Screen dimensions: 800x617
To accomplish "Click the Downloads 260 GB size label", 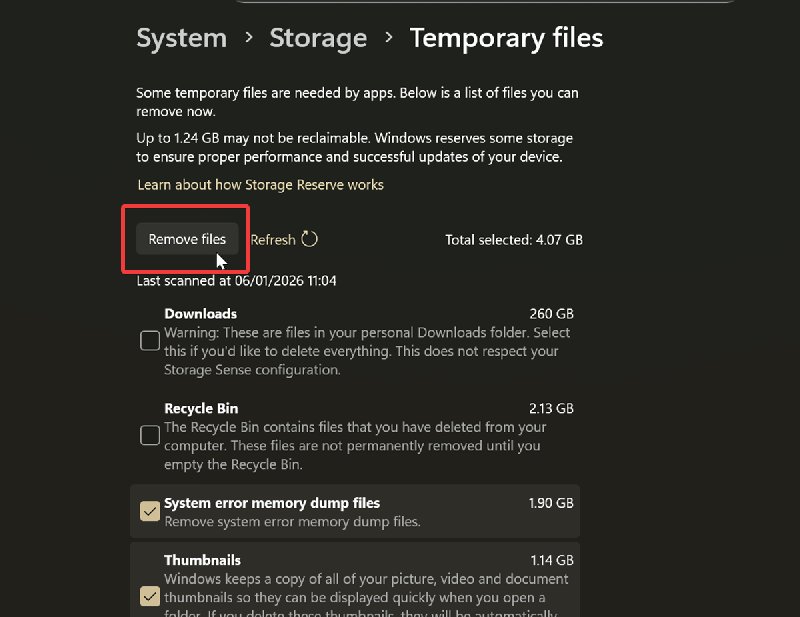I will pyautogui.click(x=551, y=314).
